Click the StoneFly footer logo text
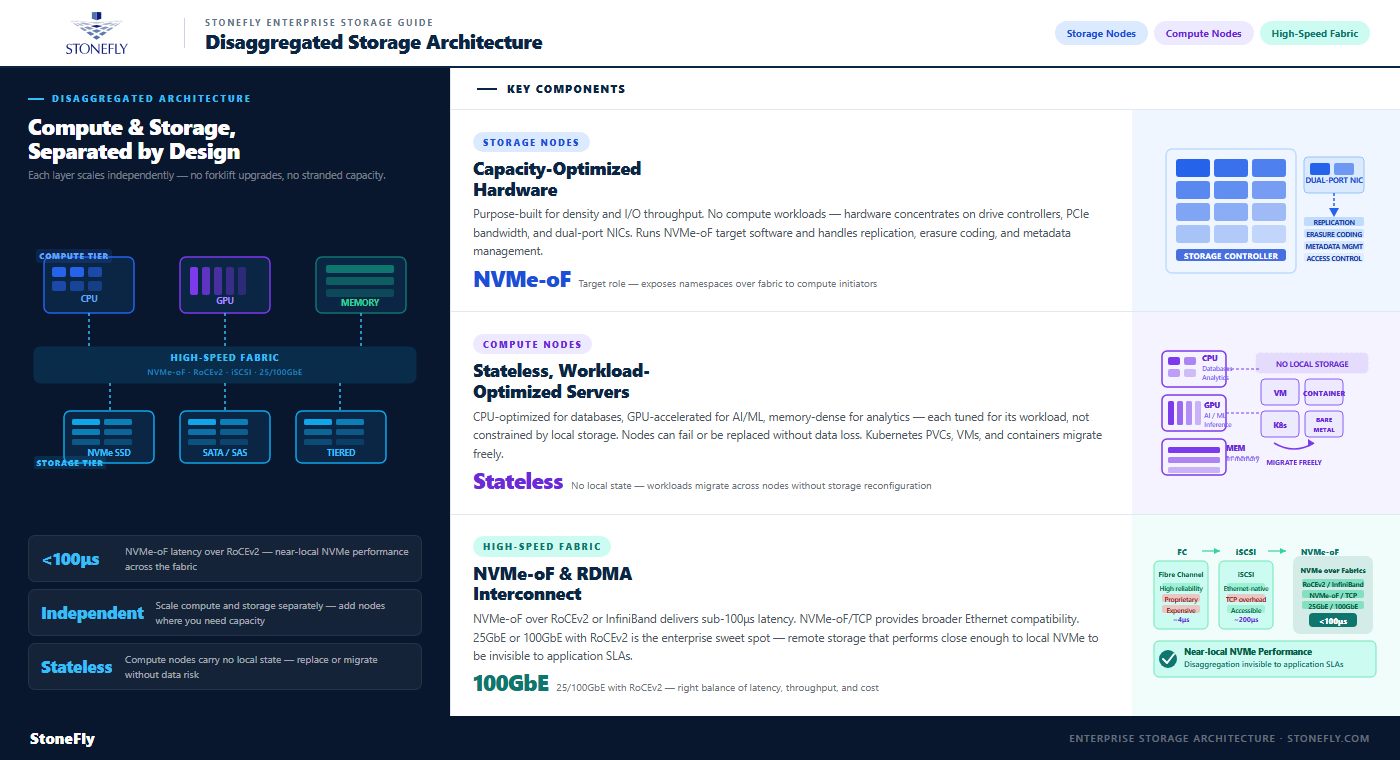The height and width of the screenshot is (760, 1400). point(62,739)
